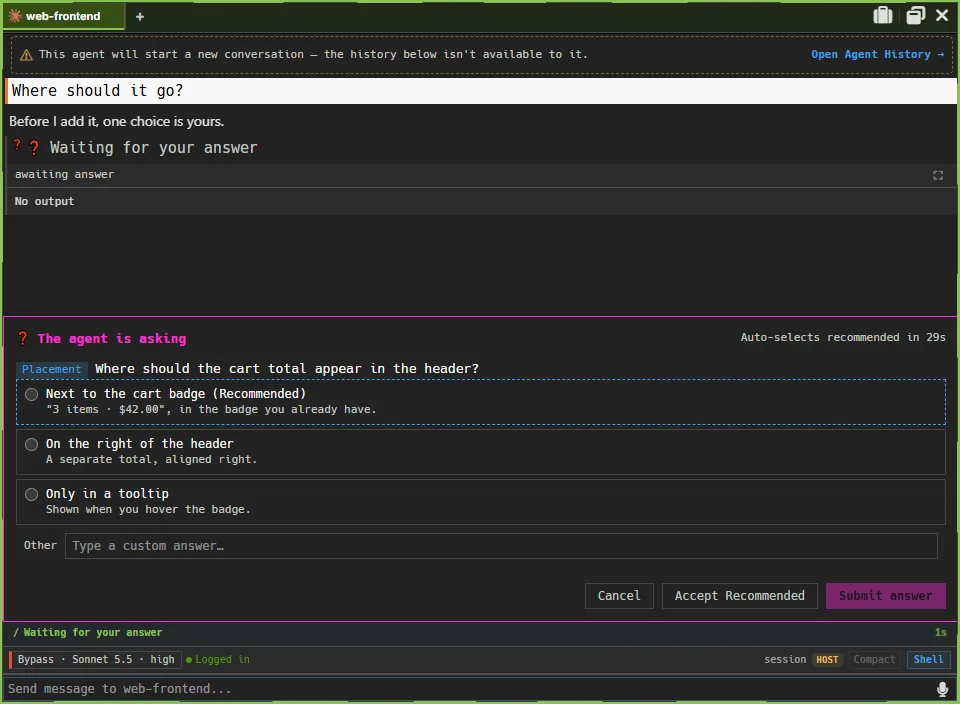Expand the awaiting answer output panel
This screenshot has height=704, width=960.
[x=937, y=176]
